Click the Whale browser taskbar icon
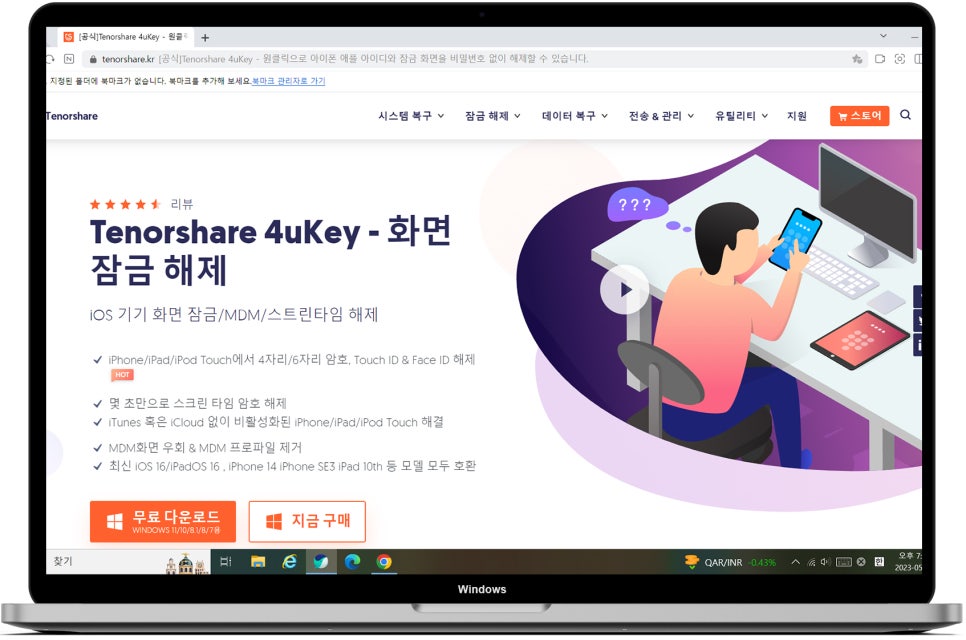 (x=321, y=562)
